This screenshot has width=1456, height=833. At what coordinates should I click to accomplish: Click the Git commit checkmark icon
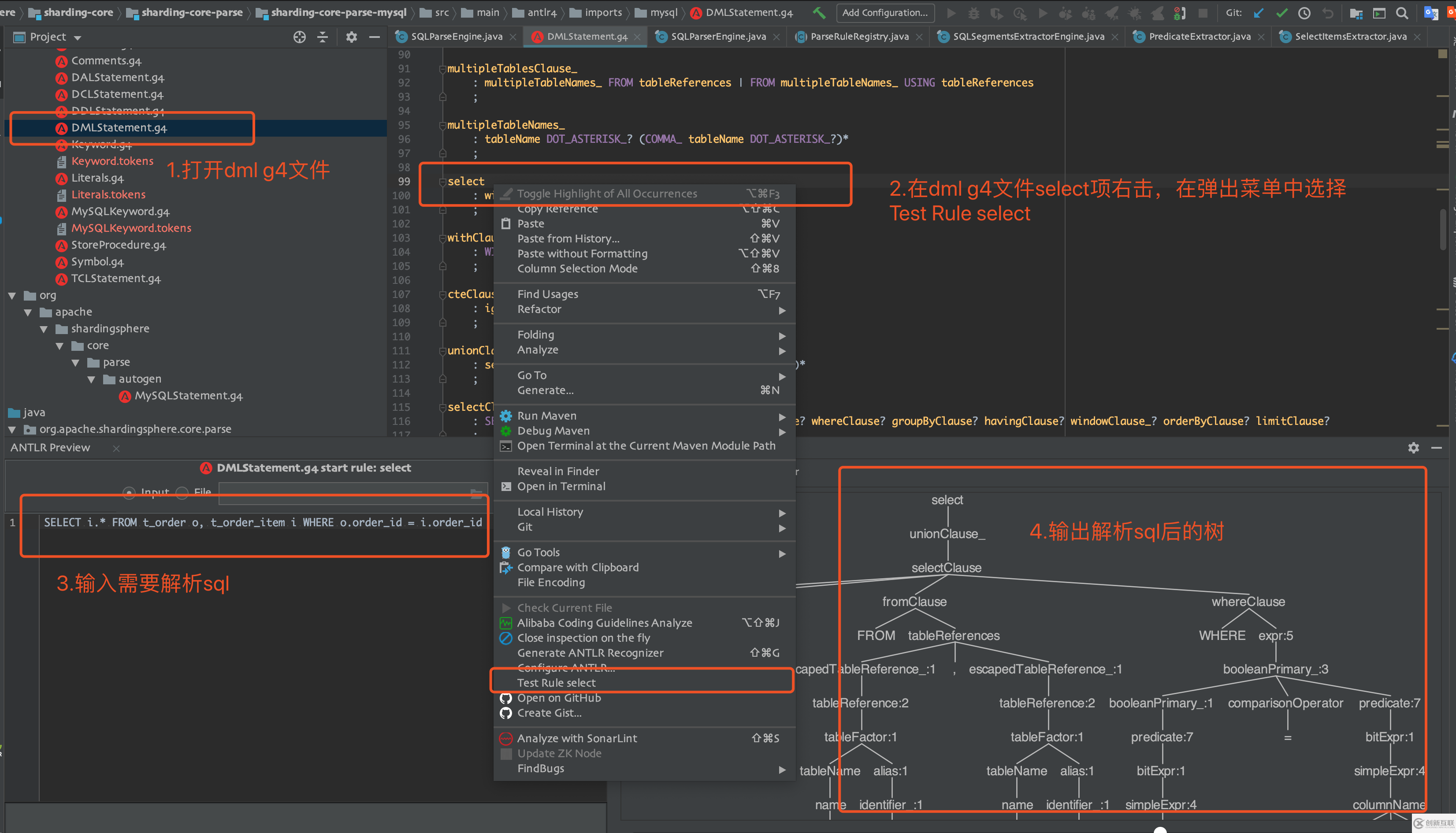pos(1282,13)
